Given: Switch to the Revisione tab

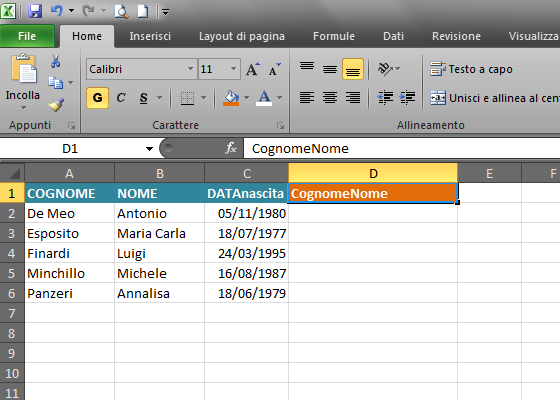Looking at the screenshot, I should click(x=456, y=36).
